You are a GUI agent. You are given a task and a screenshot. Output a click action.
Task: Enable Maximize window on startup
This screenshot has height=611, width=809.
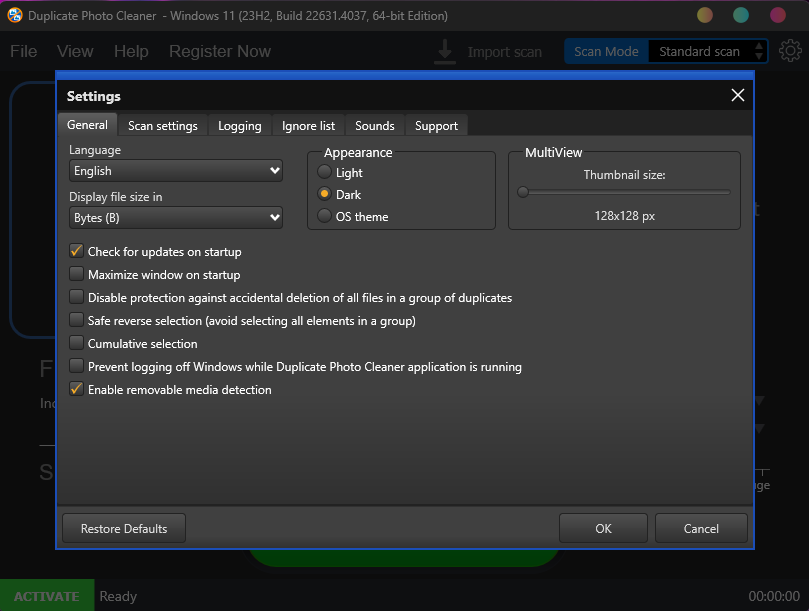76,274
